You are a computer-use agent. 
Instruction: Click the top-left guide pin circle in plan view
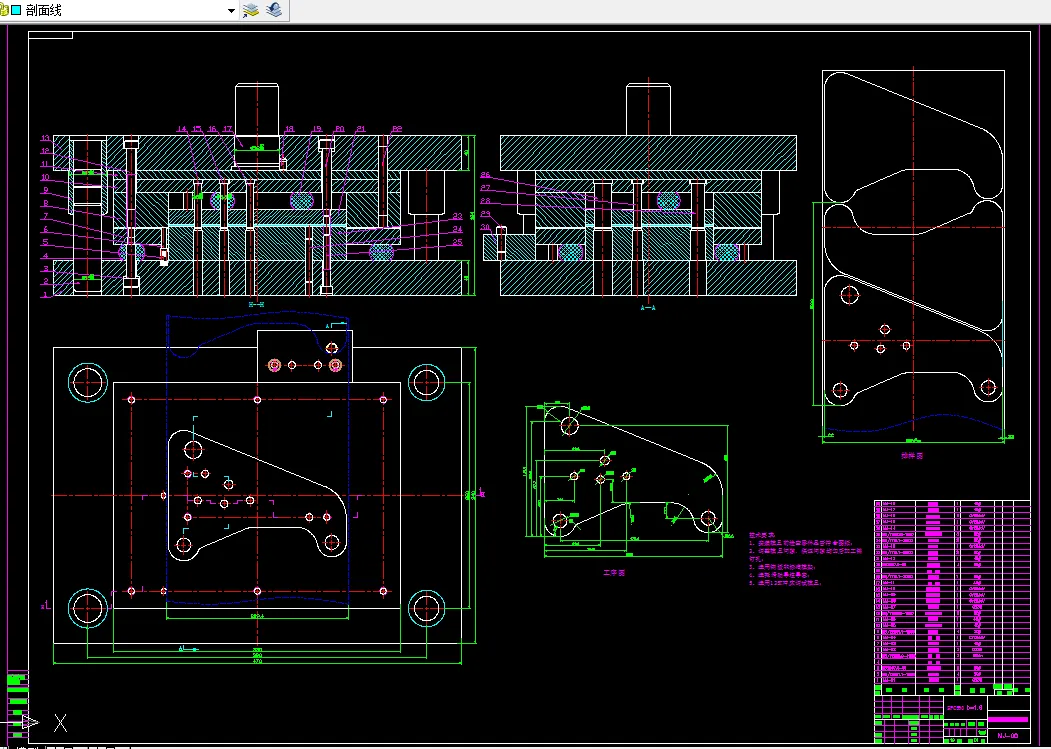[x=88, y=382]
